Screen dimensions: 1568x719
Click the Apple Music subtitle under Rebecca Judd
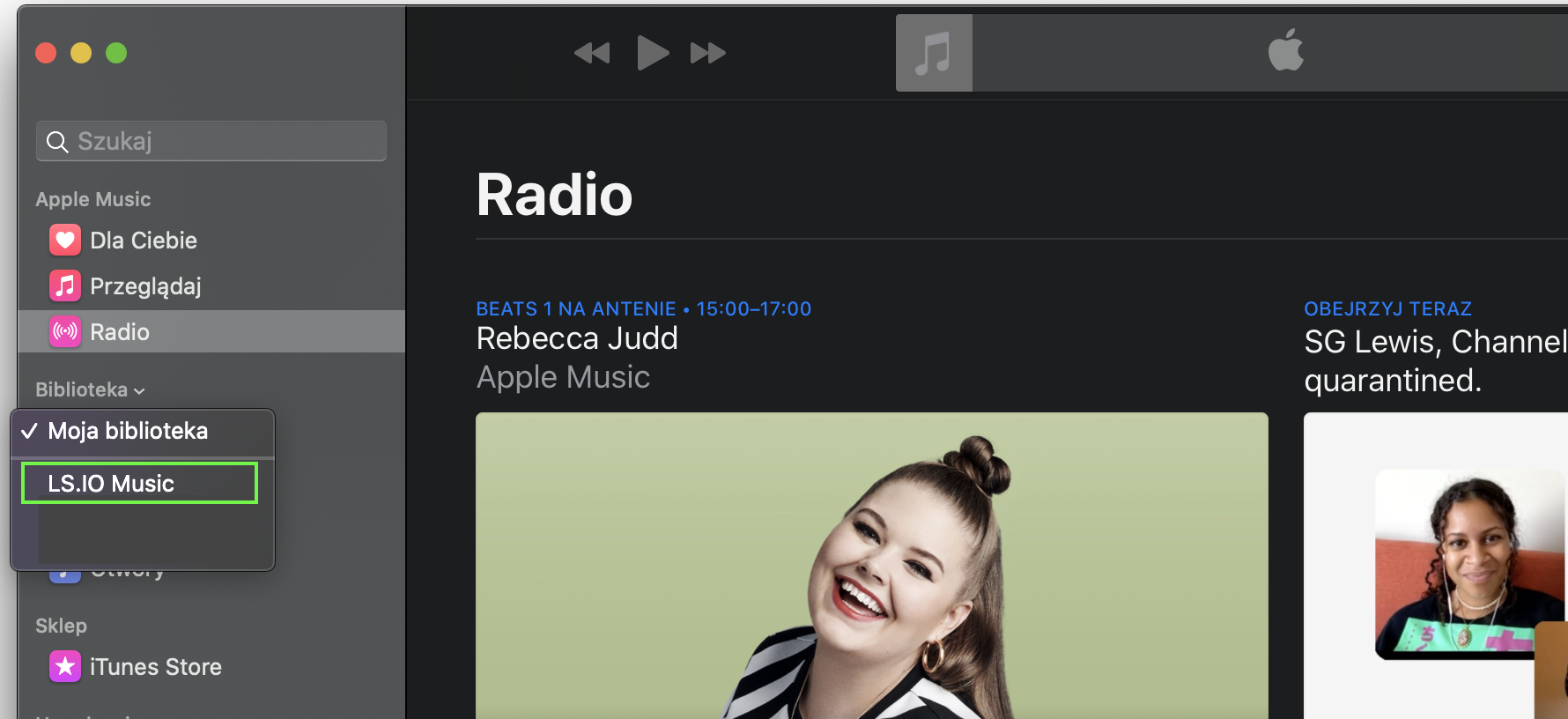coord(563,377)
